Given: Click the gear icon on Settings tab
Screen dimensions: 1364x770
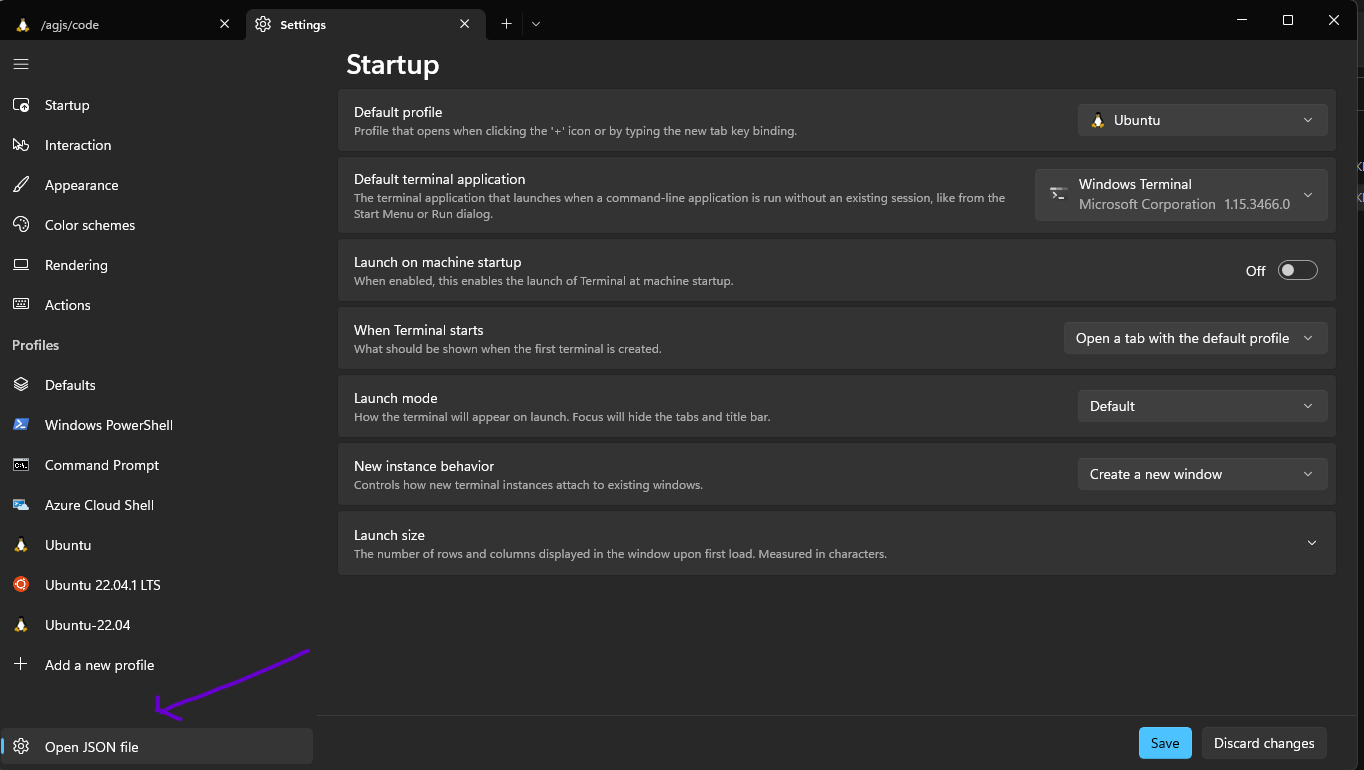Looking at the screenshot, I should [263, 24].
